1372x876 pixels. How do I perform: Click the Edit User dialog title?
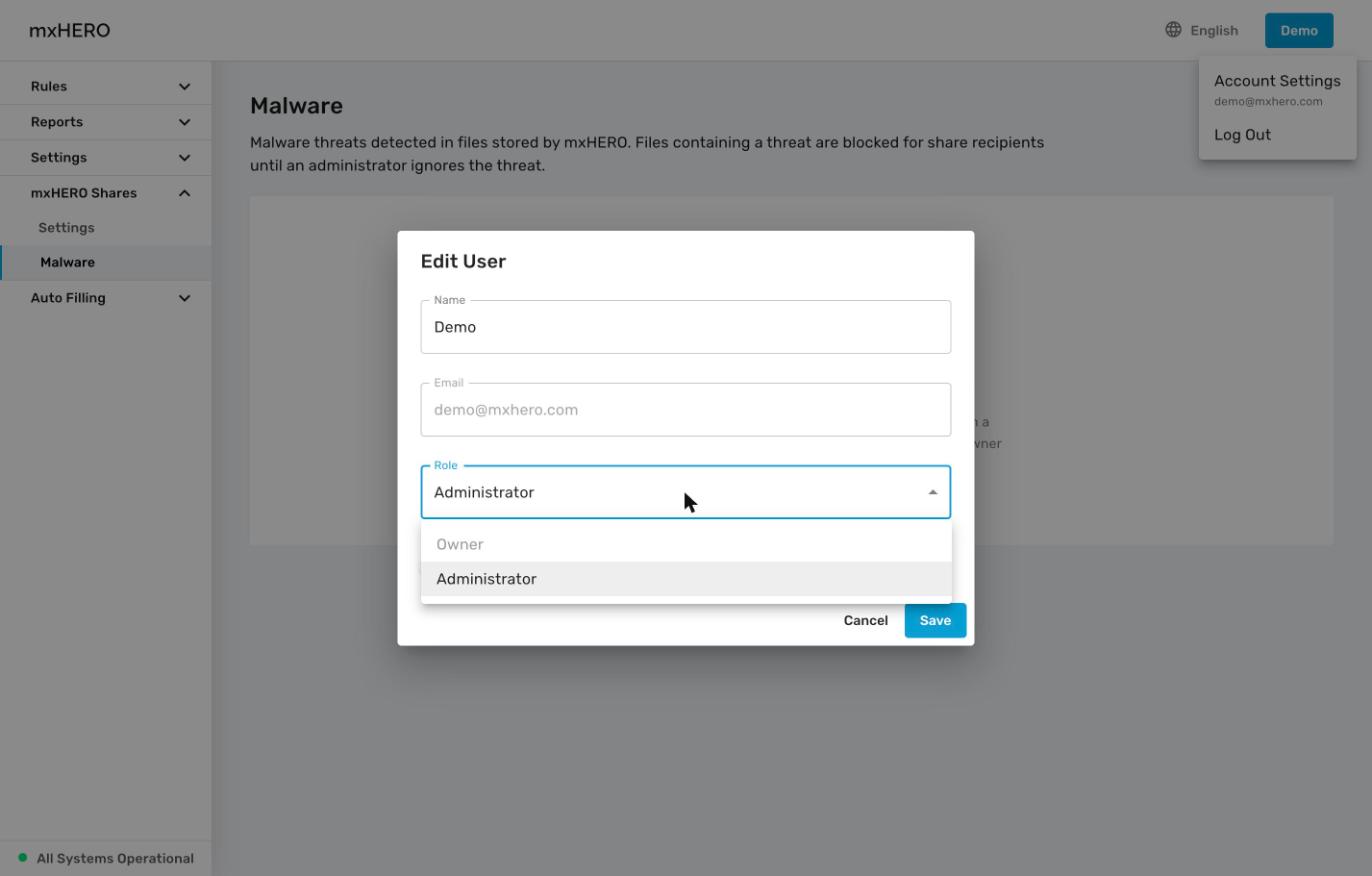(x=463, y=261)
